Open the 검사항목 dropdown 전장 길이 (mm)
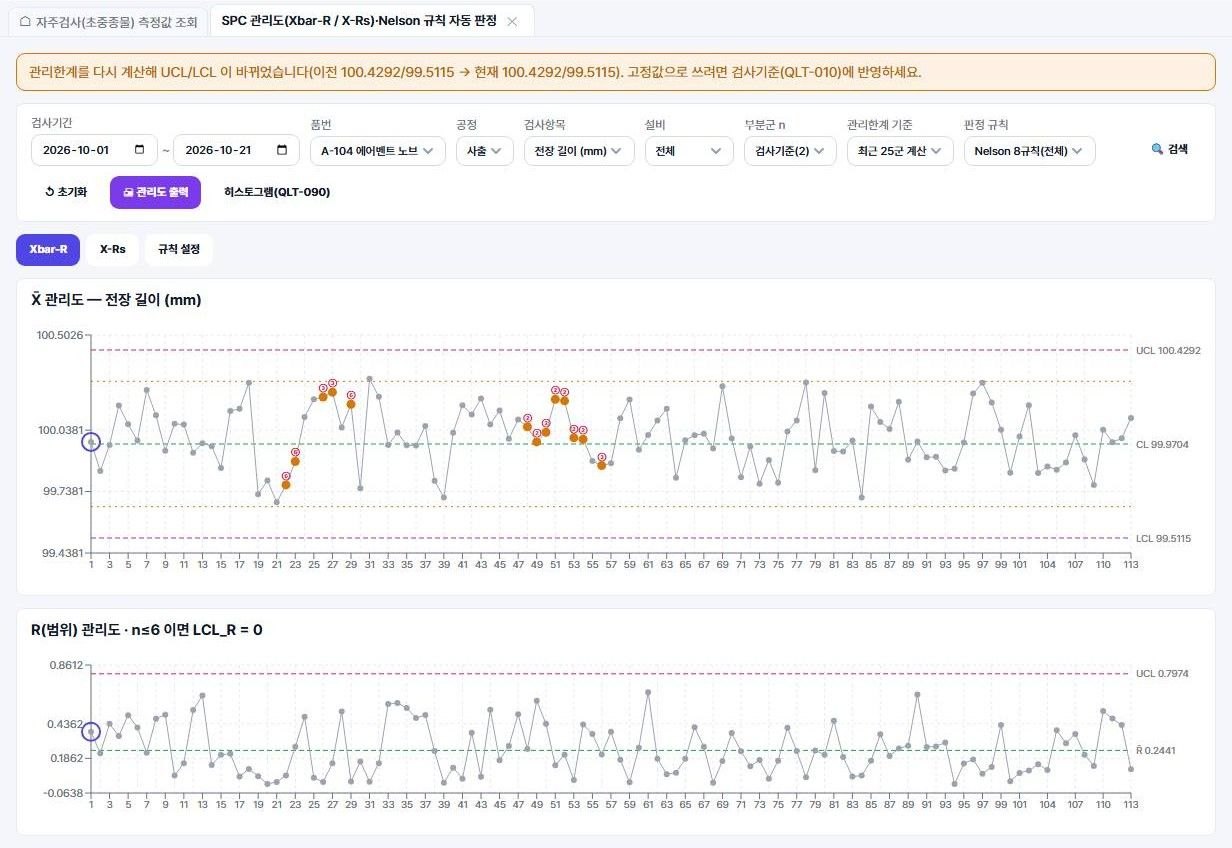 579,151
